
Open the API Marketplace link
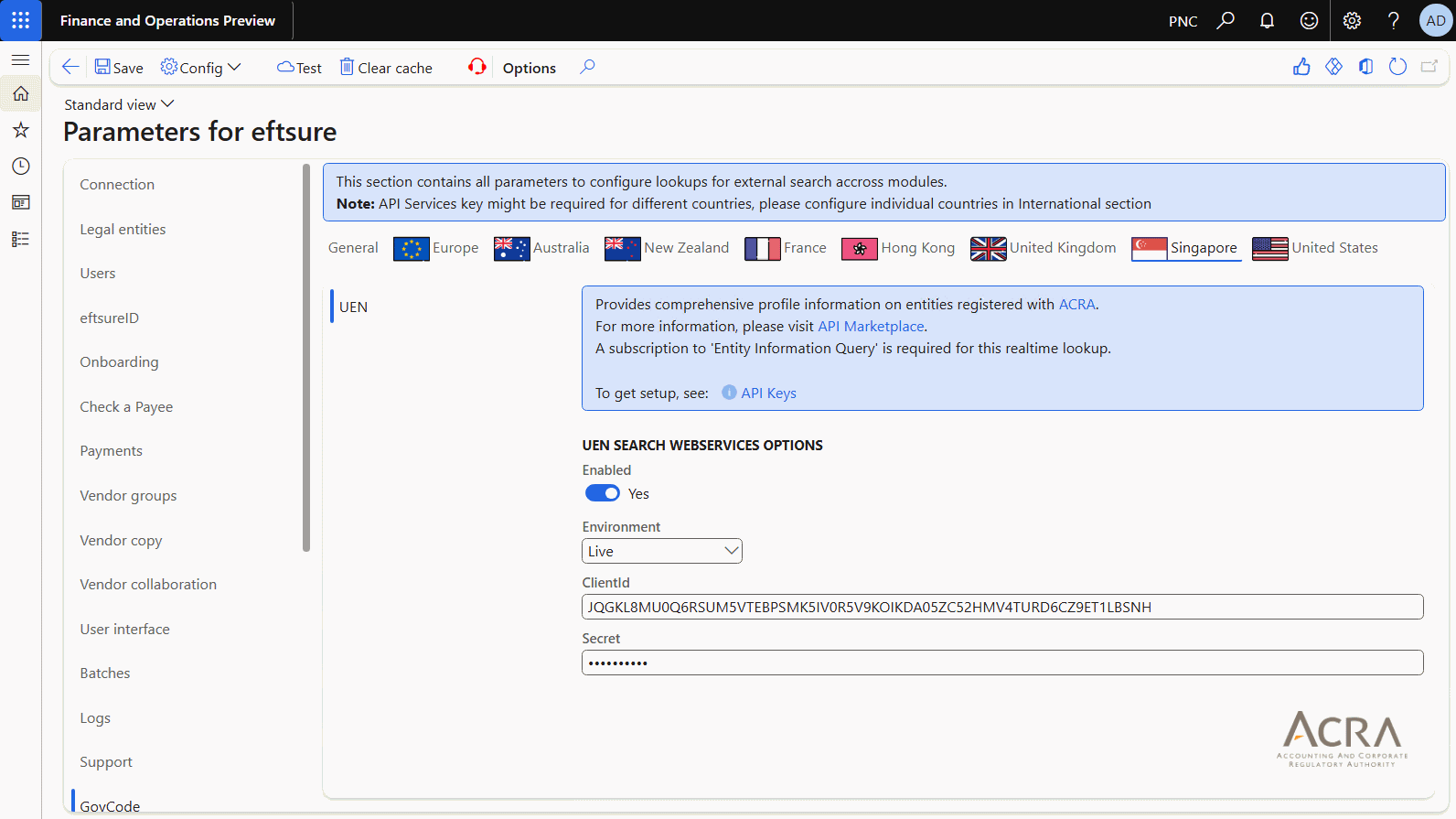pyautogui.click(x=871, y=327)
